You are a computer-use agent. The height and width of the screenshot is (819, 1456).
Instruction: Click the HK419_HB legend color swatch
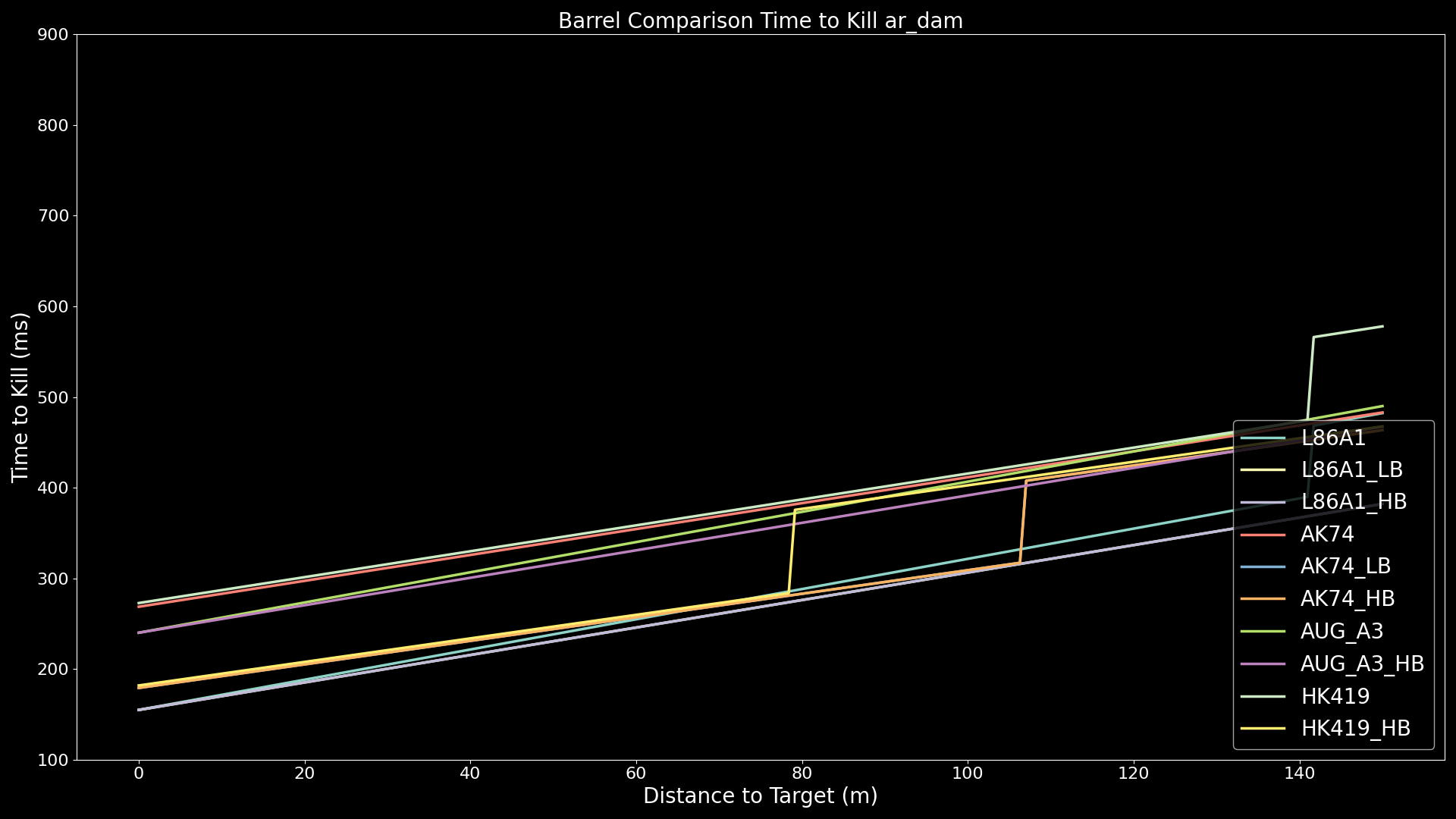1263,729
